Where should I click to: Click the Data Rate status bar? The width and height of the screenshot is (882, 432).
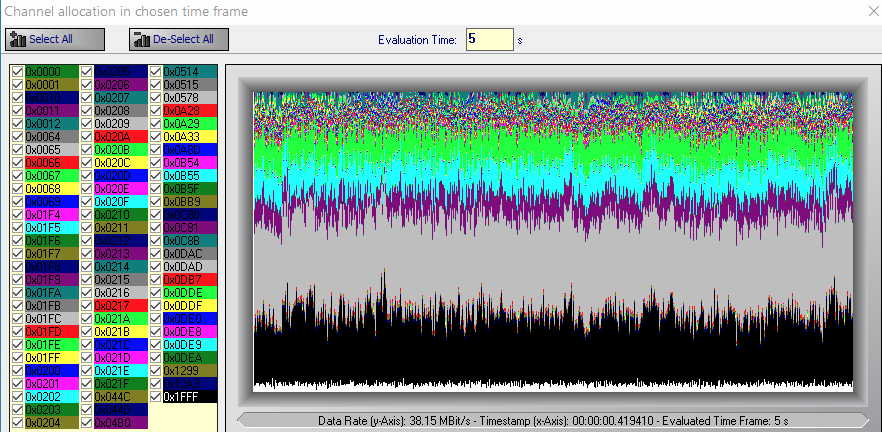click(552, 420)
